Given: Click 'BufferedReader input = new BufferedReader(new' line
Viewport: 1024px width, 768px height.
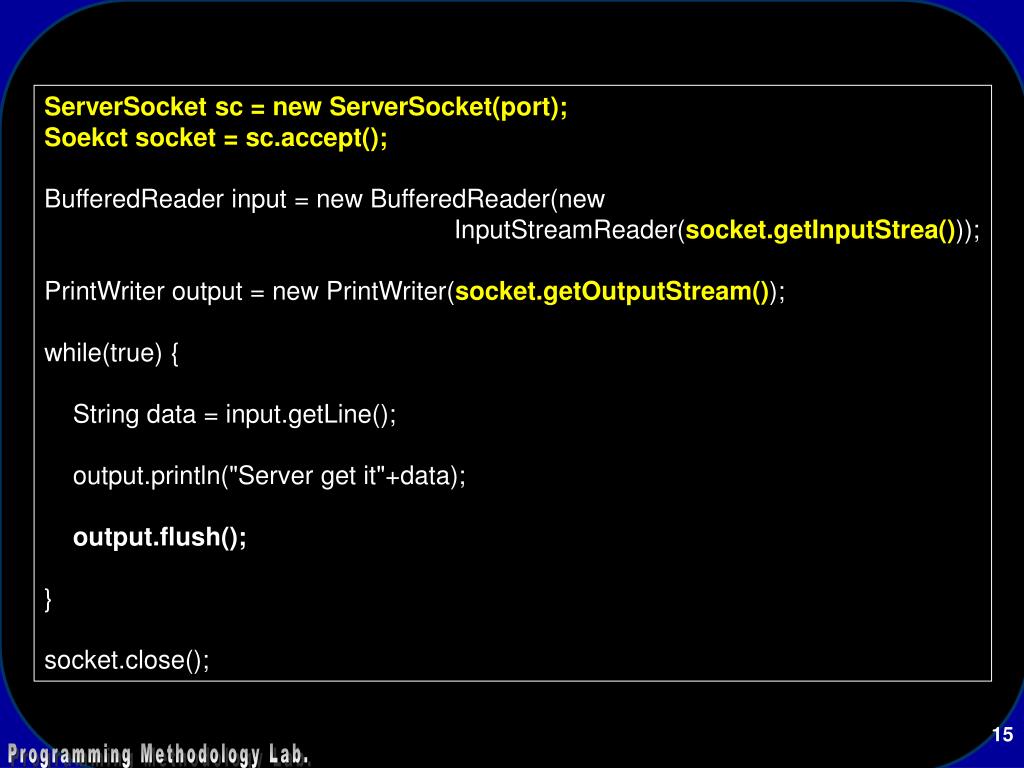Looking at the screenshot, I should point(325,199).
